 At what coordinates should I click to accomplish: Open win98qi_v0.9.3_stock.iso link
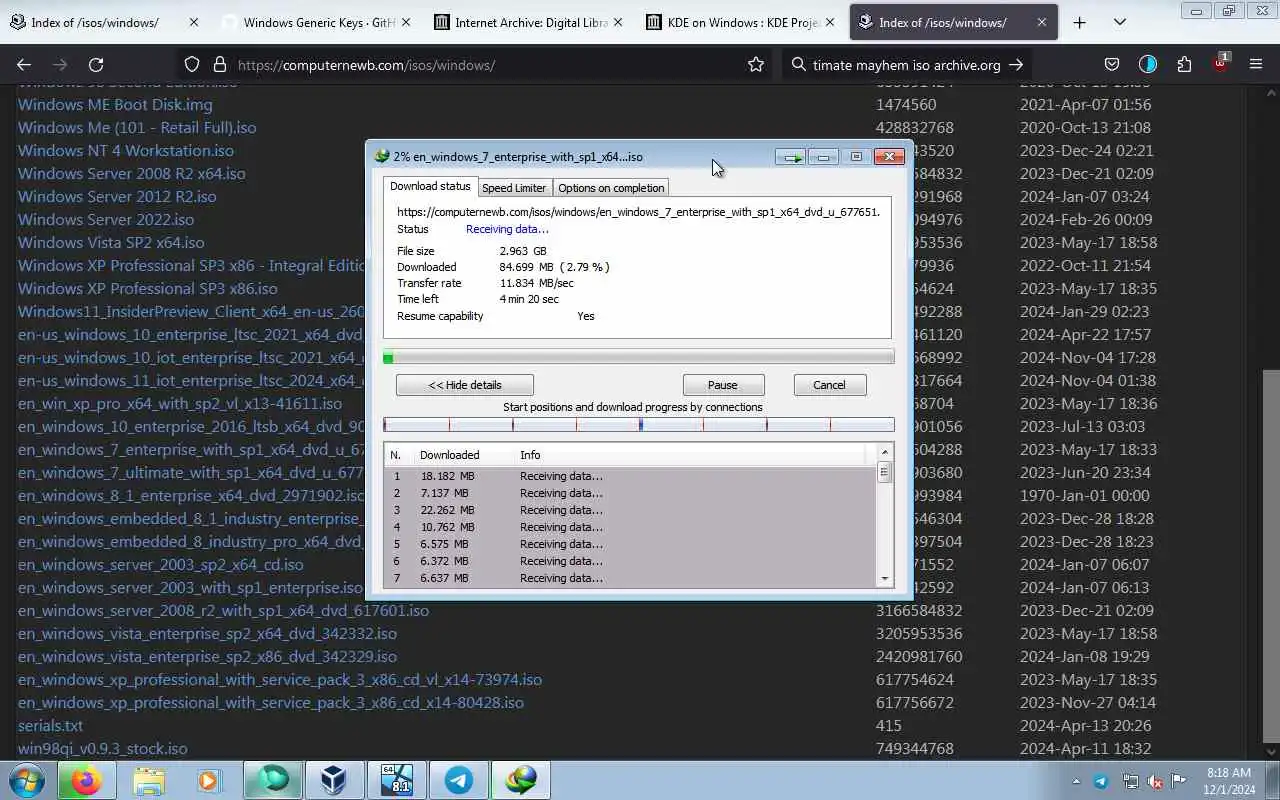[102, 748]
